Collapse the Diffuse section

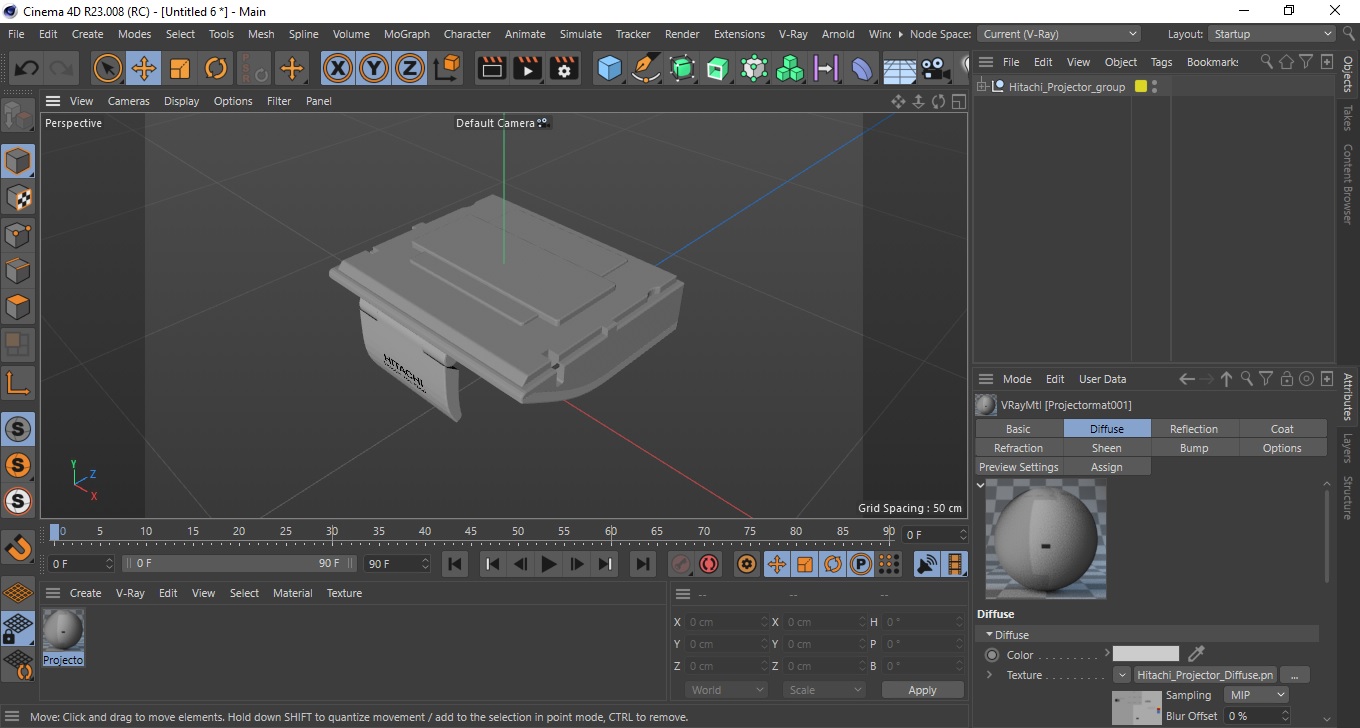click(x=990, y=635)
